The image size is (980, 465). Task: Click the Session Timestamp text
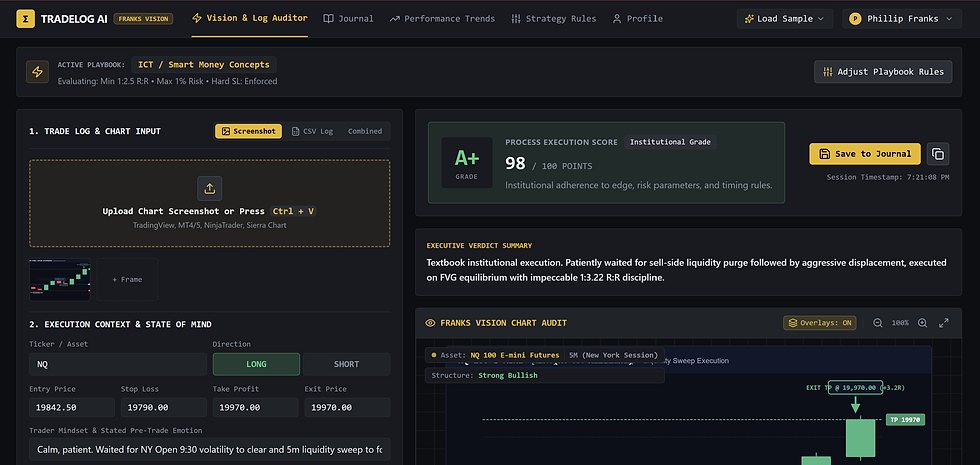click(888, 177)
